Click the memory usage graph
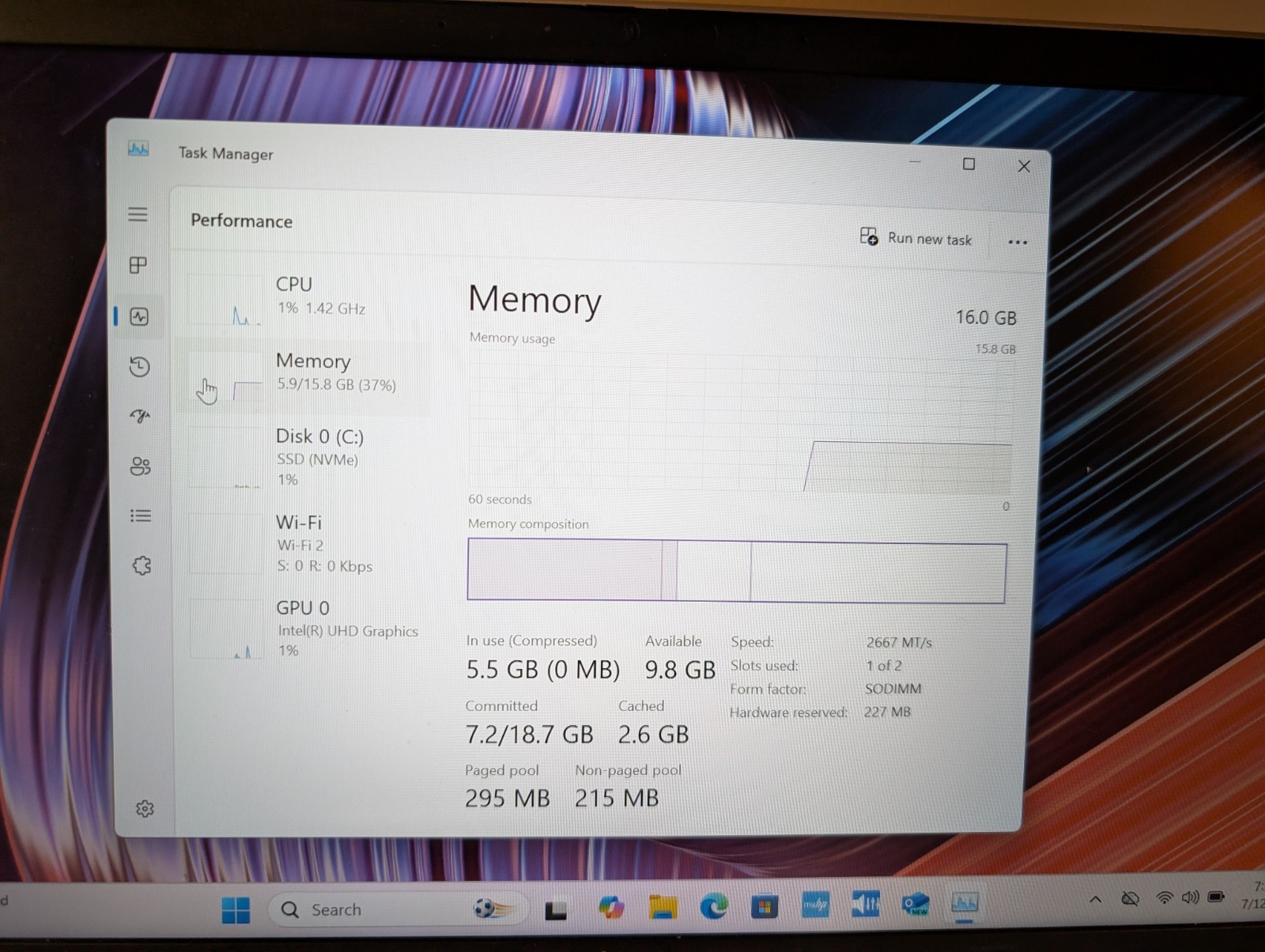1265x952 pixels. coord(740,423)
